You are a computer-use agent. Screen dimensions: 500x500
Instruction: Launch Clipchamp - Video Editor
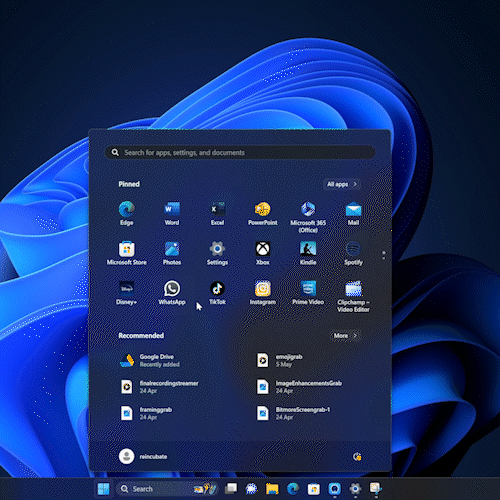coord(353,296)
